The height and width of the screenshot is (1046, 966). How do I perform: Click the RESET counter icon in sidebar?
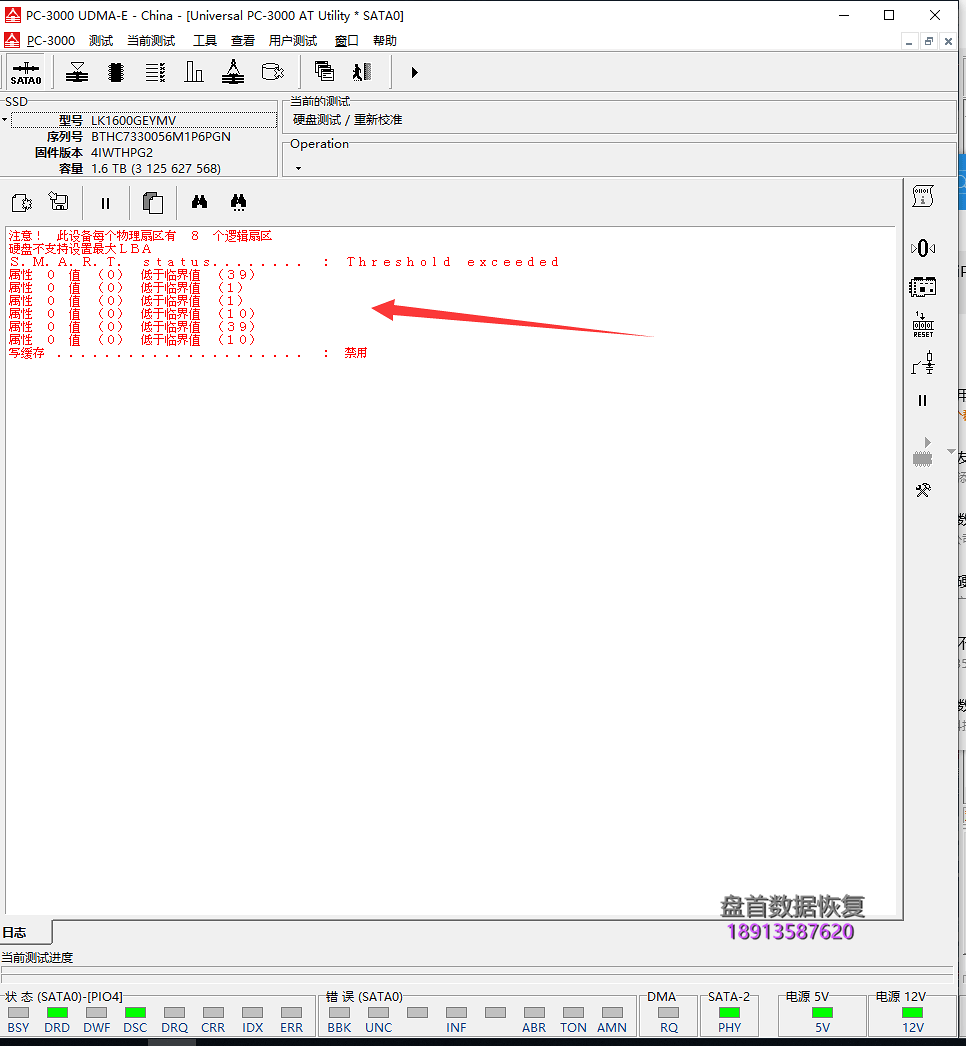pyautogui.click(x=923, y=325)
